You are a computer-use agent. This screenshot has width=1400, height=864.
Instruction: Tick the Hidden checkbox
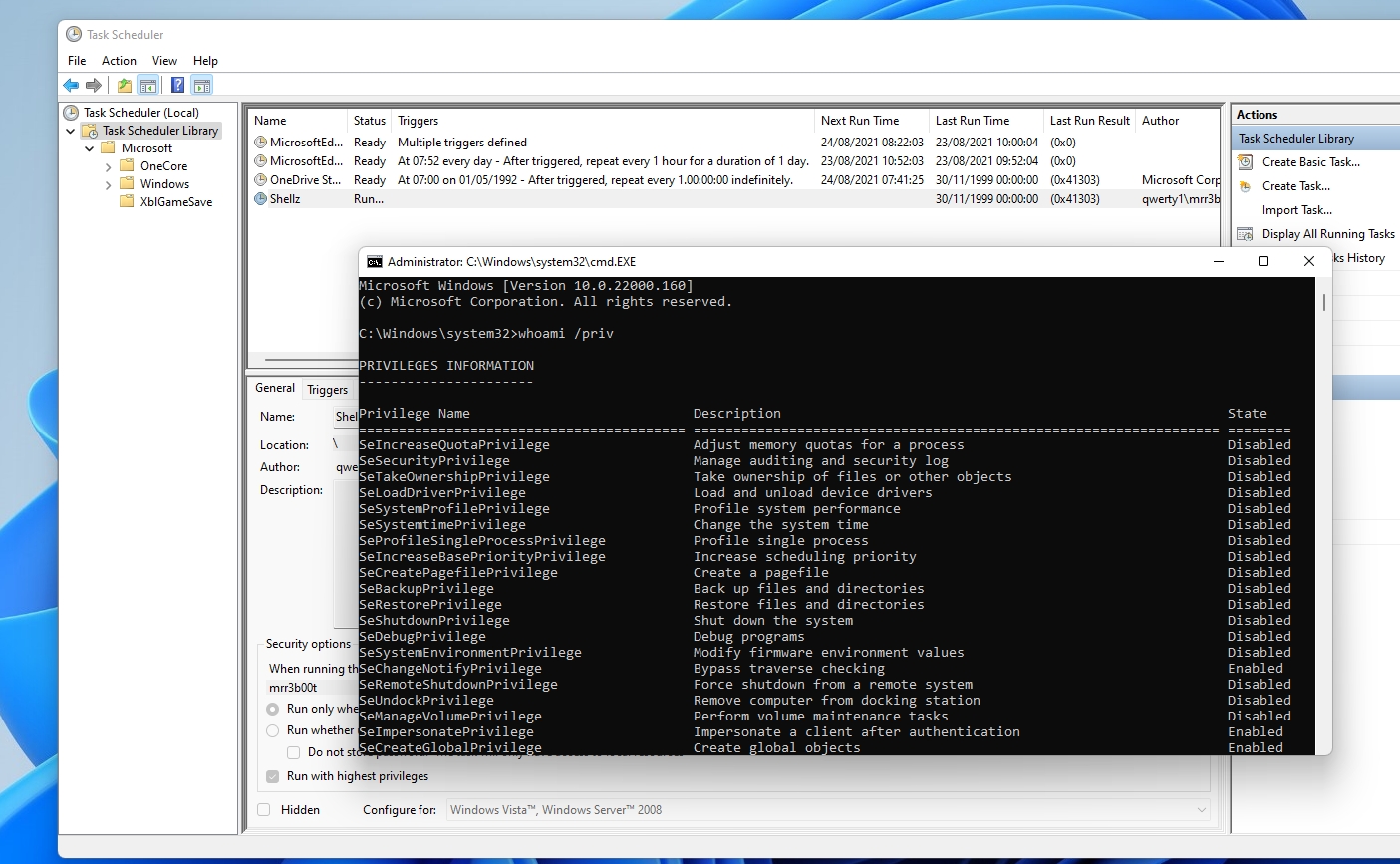pos(264,810)
